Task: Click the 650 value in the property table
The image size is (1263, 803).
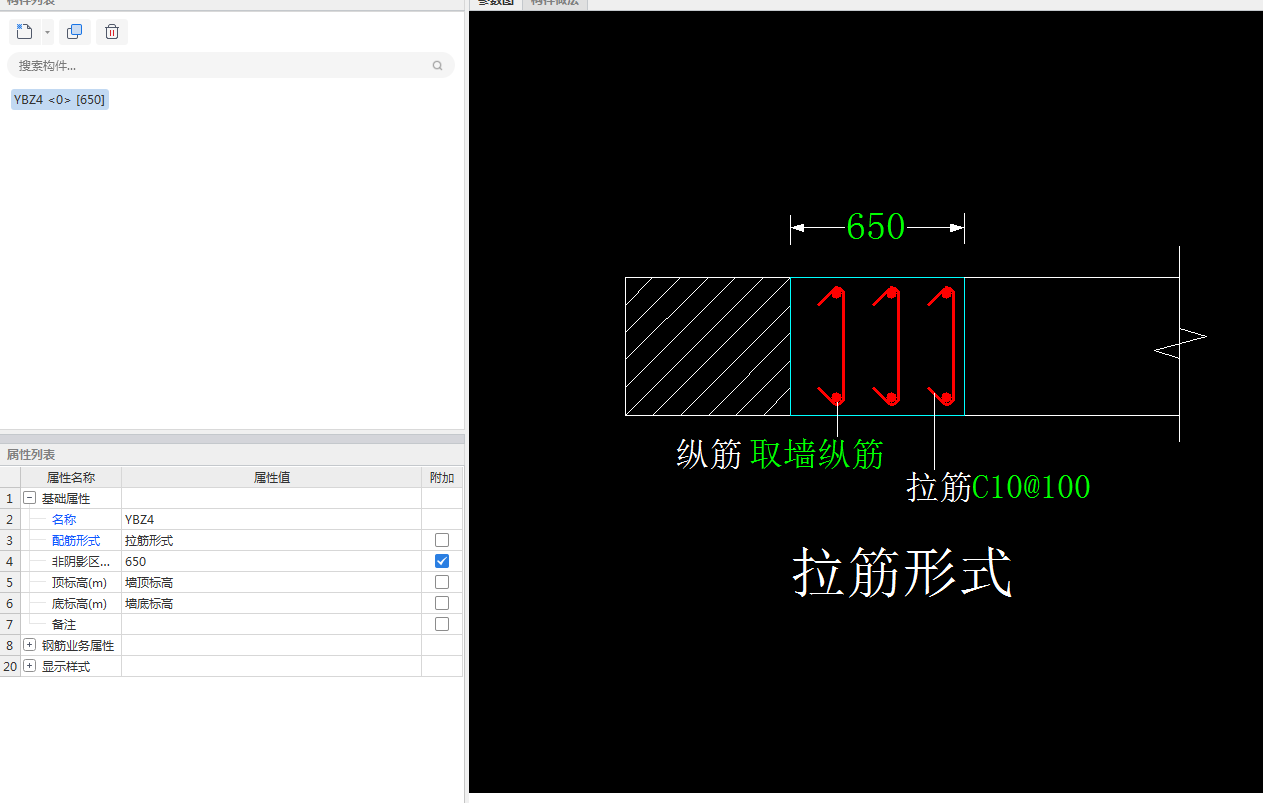Action: click(x=271, y=561)
